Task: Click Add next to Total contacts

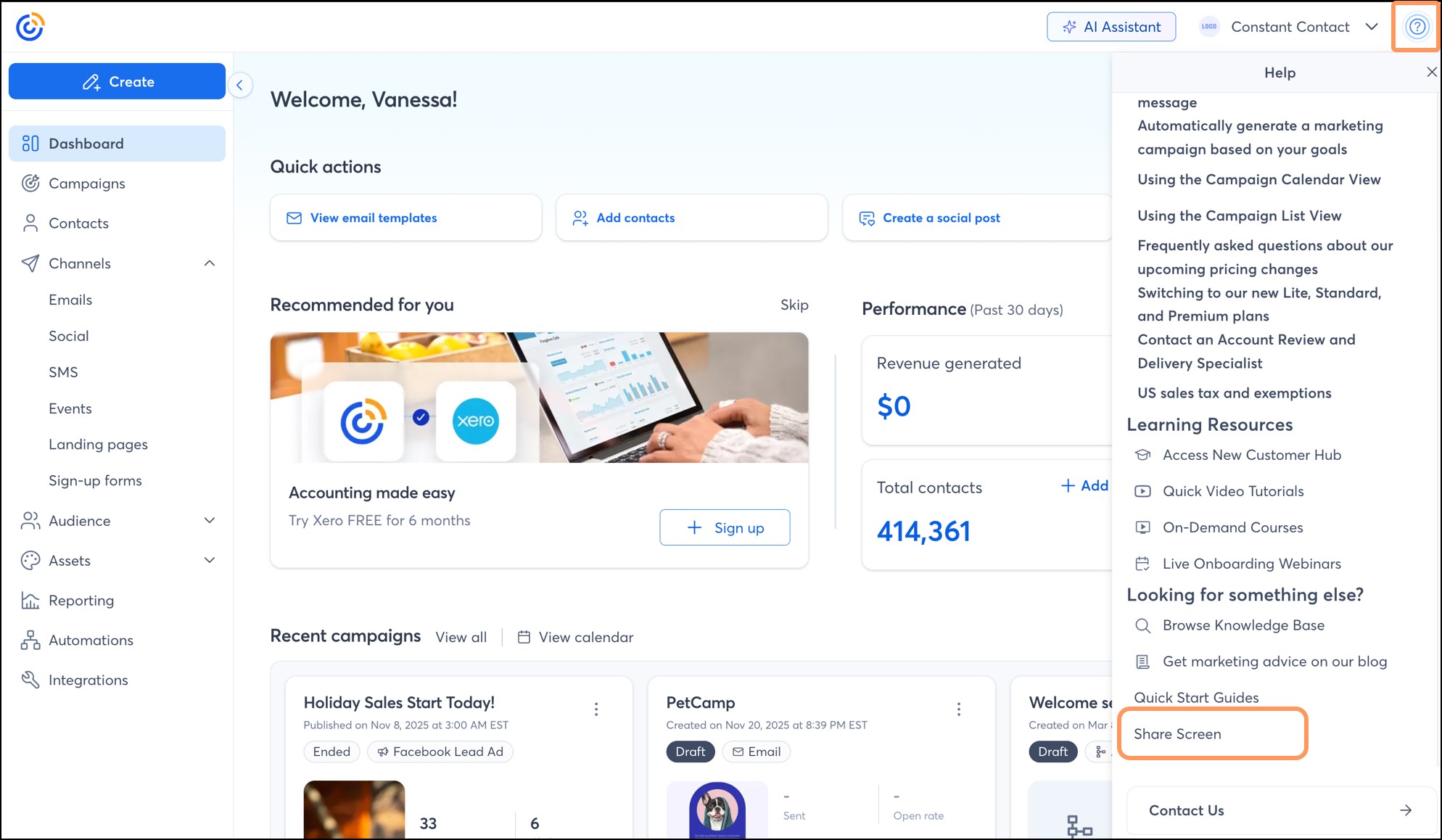Action: pyautogui.click(x=1085, y=486)
